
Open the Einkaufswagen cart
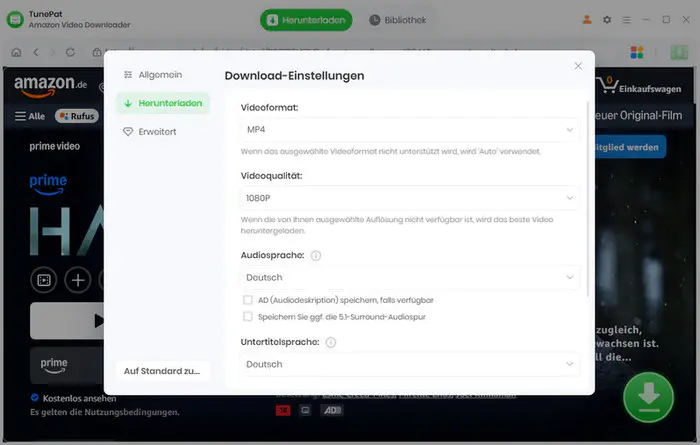coord(641,86)
